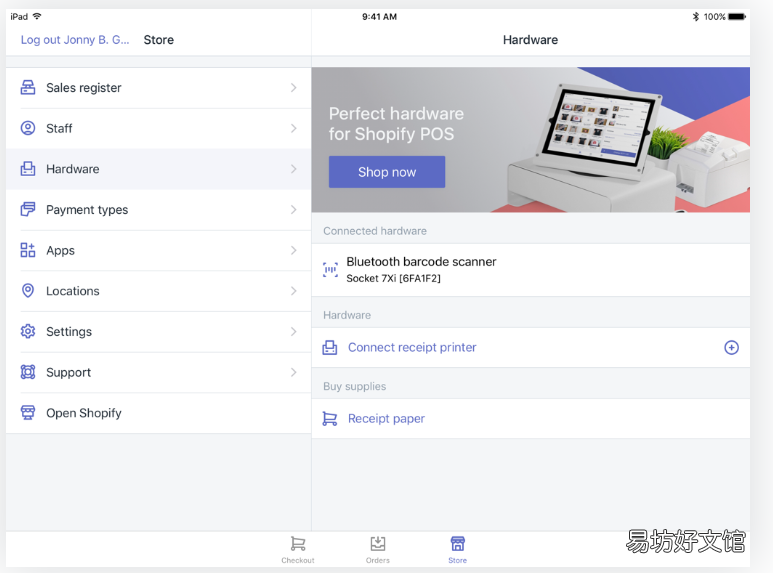The width and height of the screenshot is (773, 573).
Task: Select the Bluetooth barcode scanner entry
Action: (x=531, y=270)
